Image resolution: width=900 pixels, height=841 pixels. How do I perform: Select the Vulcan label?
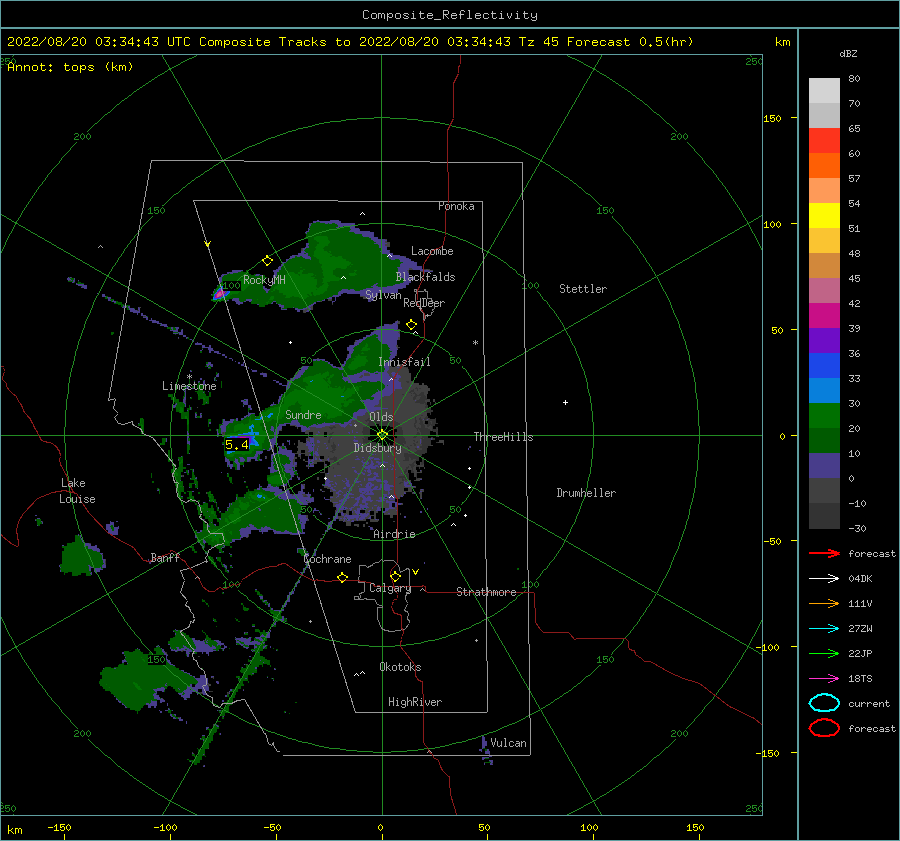pos(509,743)
